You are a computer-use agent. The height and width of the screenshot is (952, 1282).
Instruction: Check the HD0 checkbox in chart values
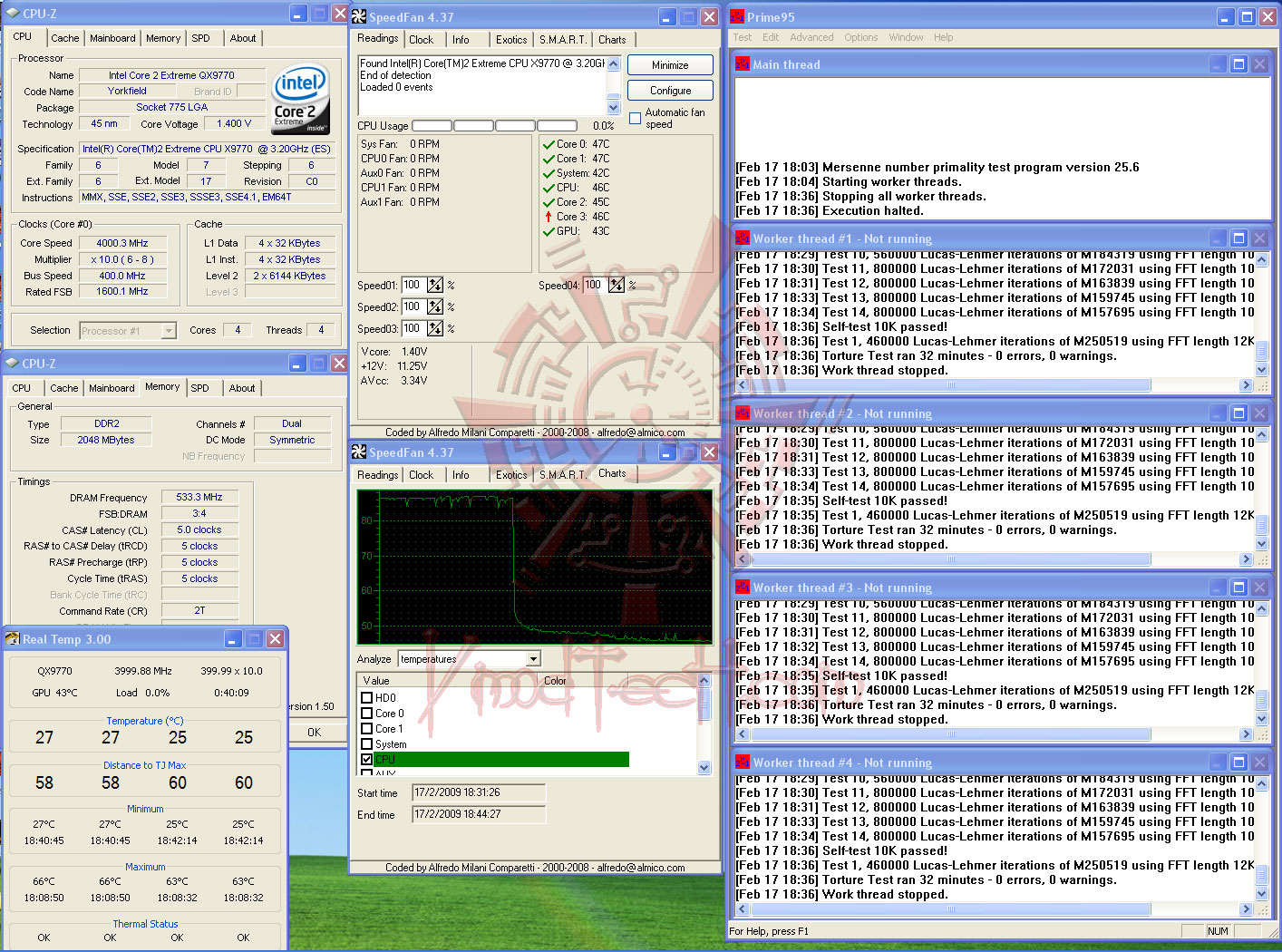(x=367, y=698)
